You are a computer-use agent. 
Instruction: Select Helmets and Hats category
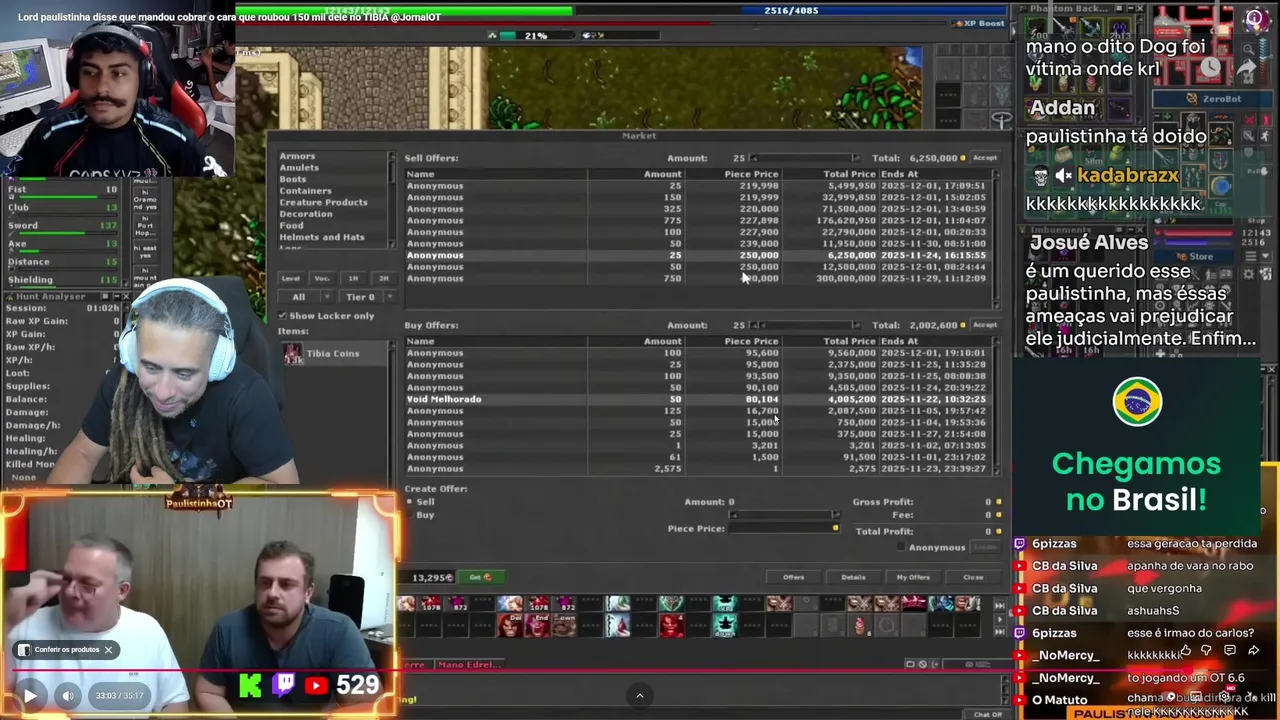point(322,237)
